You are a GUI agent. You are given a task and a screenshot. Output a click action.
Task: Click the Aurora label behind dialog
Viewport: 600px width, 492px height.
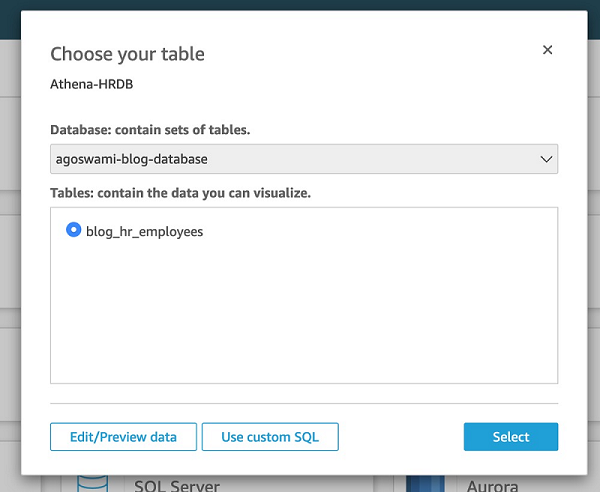click(492, 485)
